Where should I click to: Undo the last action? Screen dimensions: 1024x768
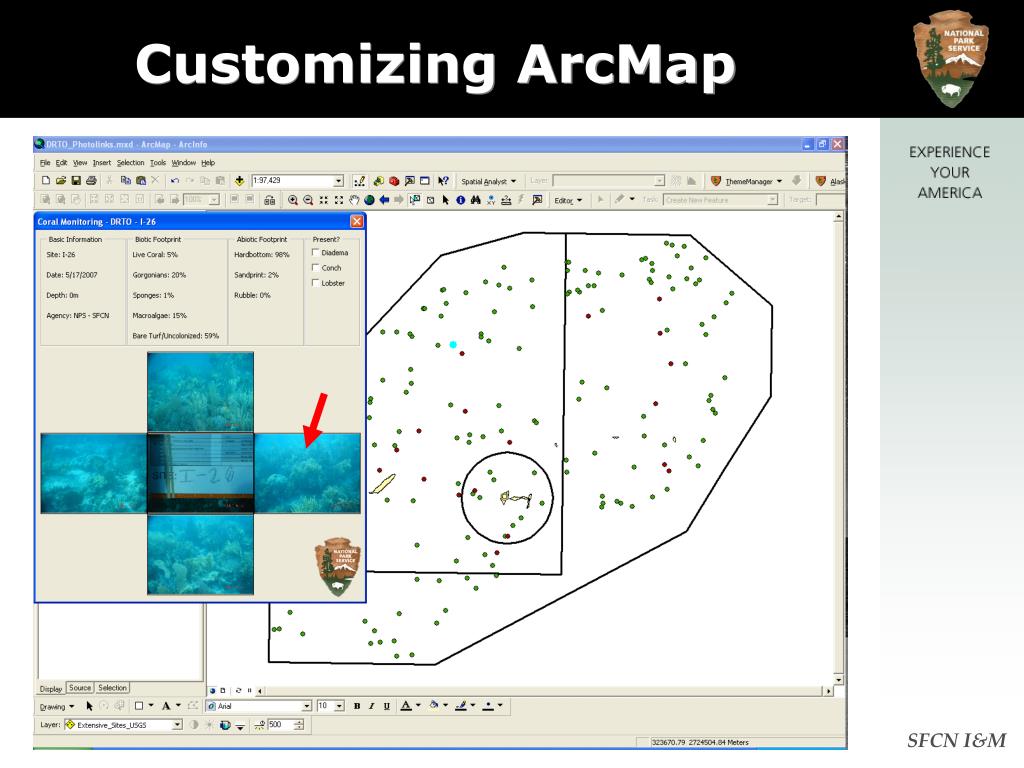tap(174, 181)
